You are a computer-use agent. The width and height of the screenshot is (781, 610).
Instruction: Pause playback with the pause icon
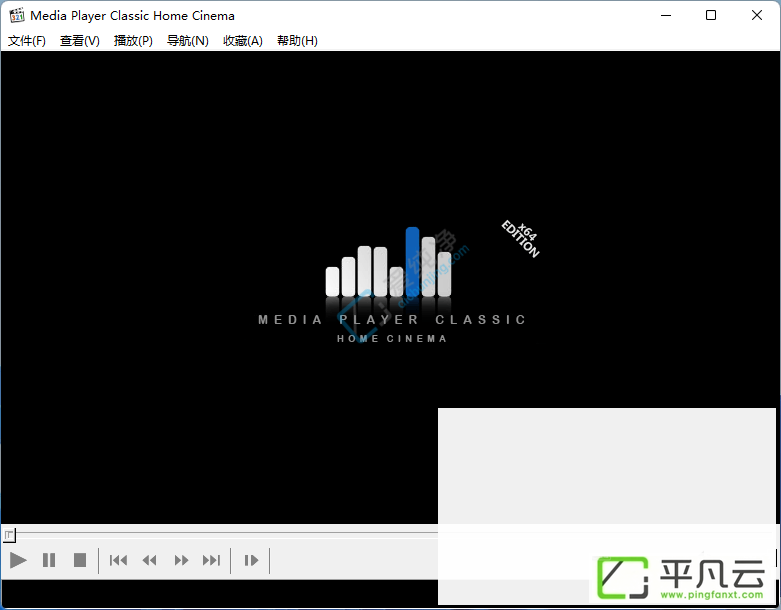(49, 560)
